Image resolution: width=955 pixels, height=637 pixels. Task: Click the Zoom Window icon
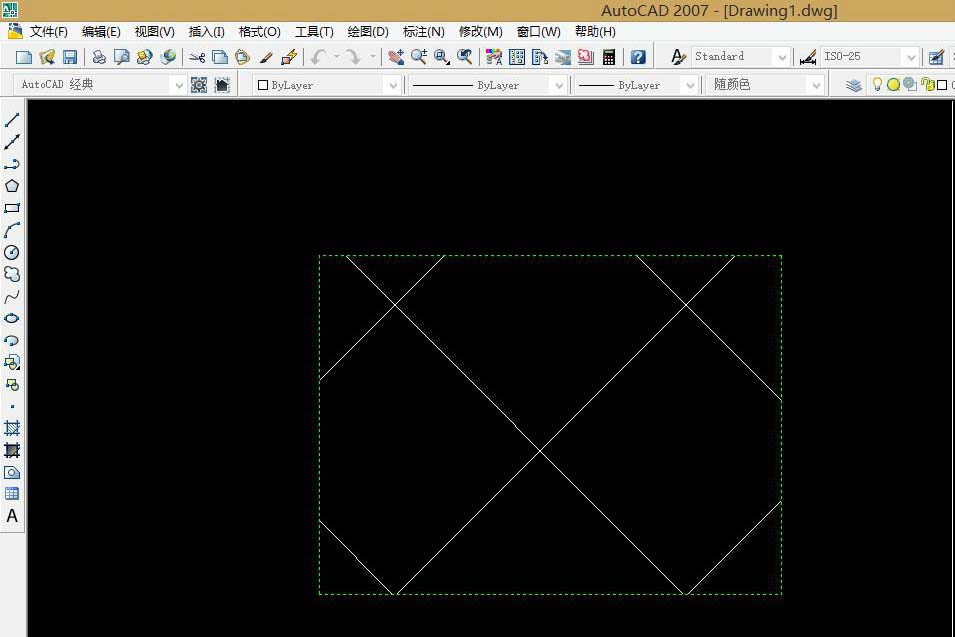click(x=442, y=57)
